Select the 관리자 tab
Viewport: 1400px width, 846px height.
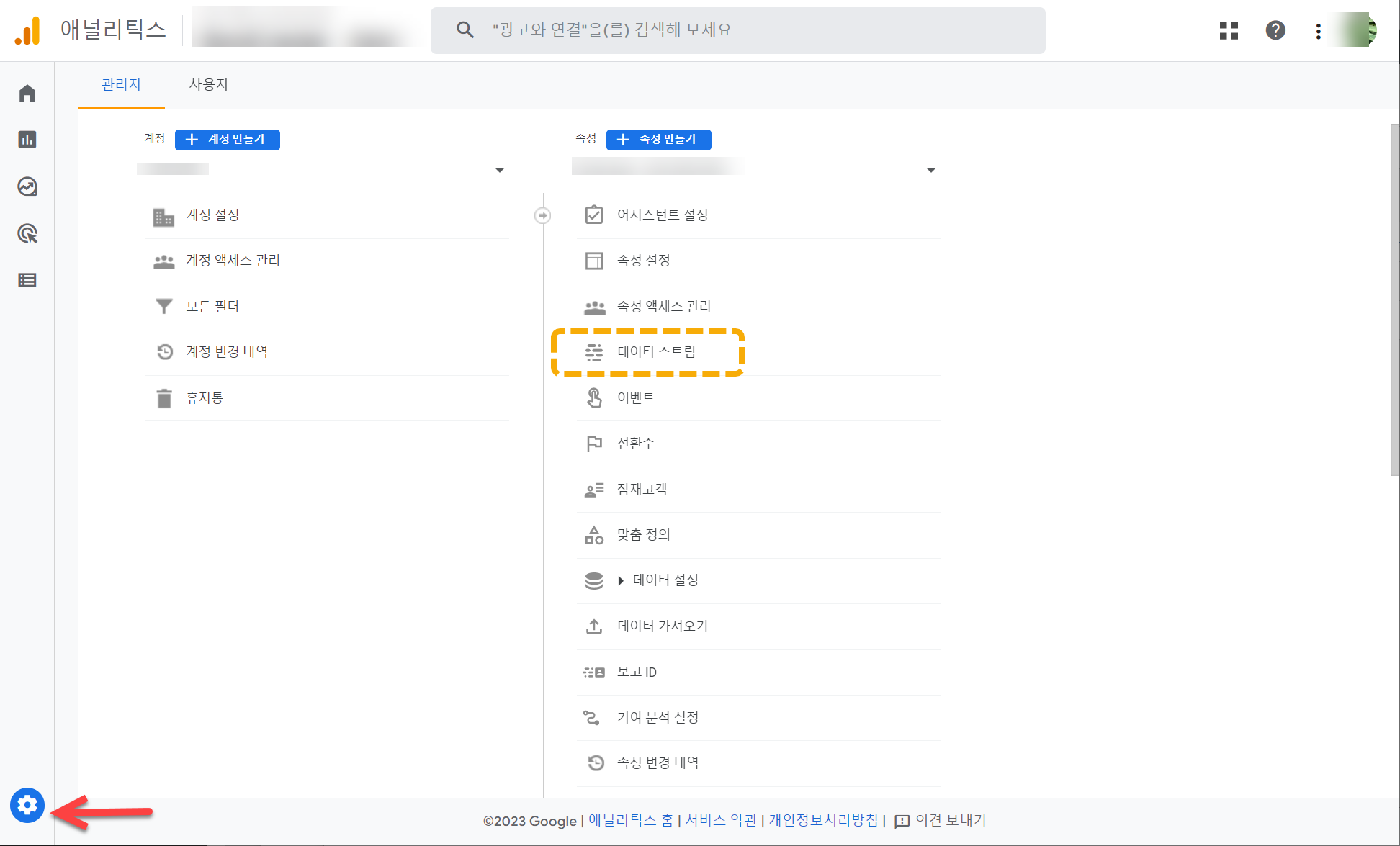point(122,84)
